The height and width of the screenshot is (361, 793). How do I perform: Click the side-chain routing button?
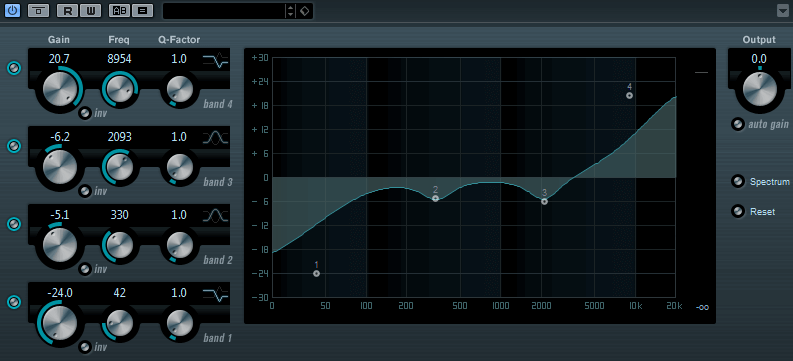(38, 10)
